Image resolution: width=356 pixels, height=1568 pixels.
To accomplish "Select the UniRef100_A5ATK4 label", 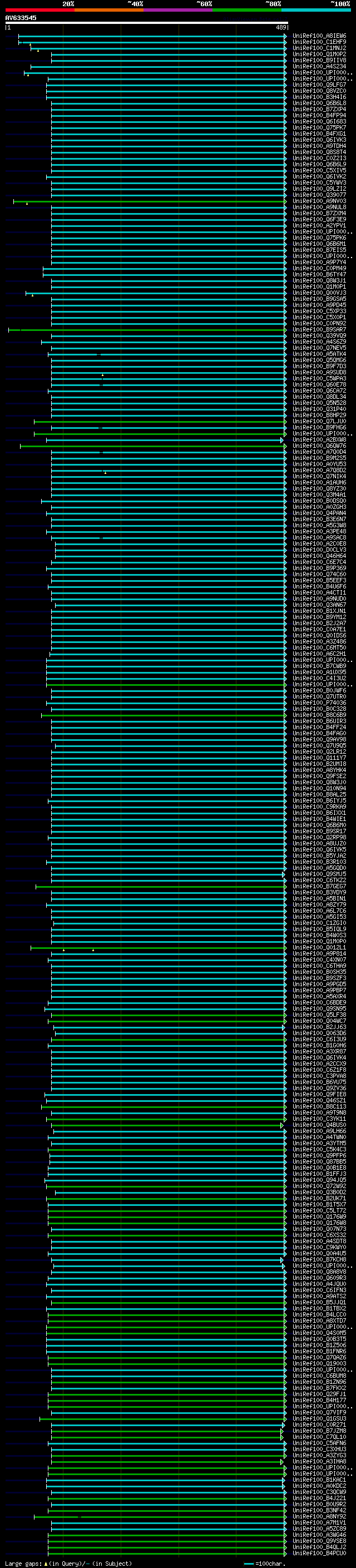I will [x=319, y=354].
